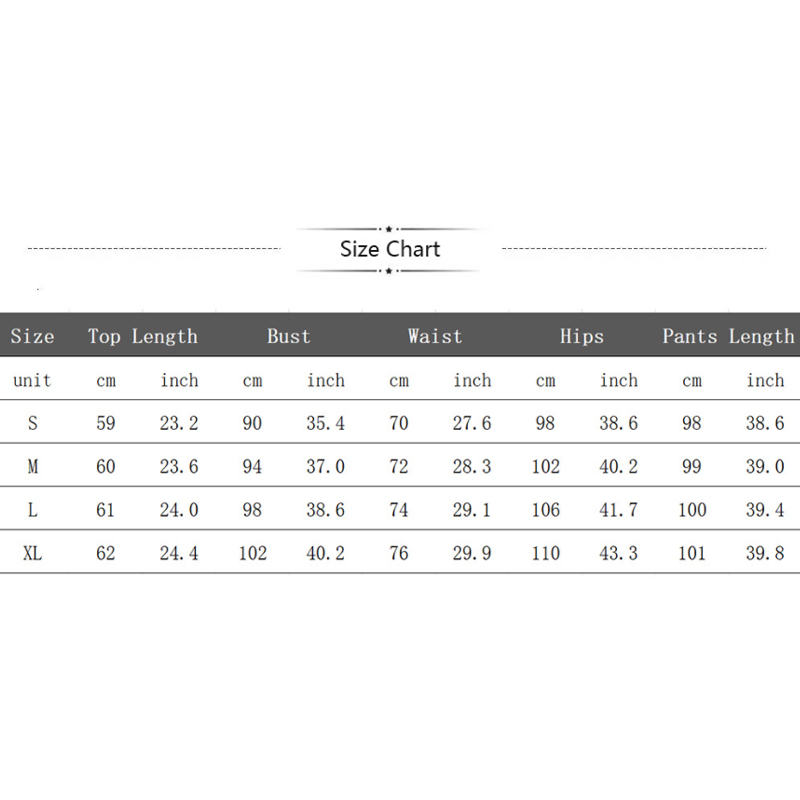
Task: Select the M size row label
Action: (x=33, y=466)
